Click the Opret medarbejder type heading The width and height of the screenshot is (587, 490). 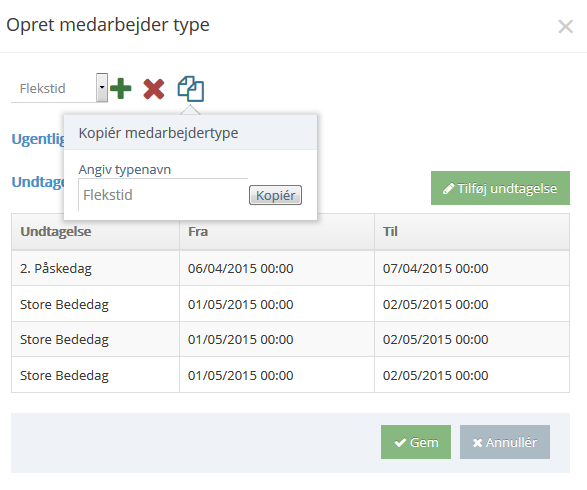108,25
